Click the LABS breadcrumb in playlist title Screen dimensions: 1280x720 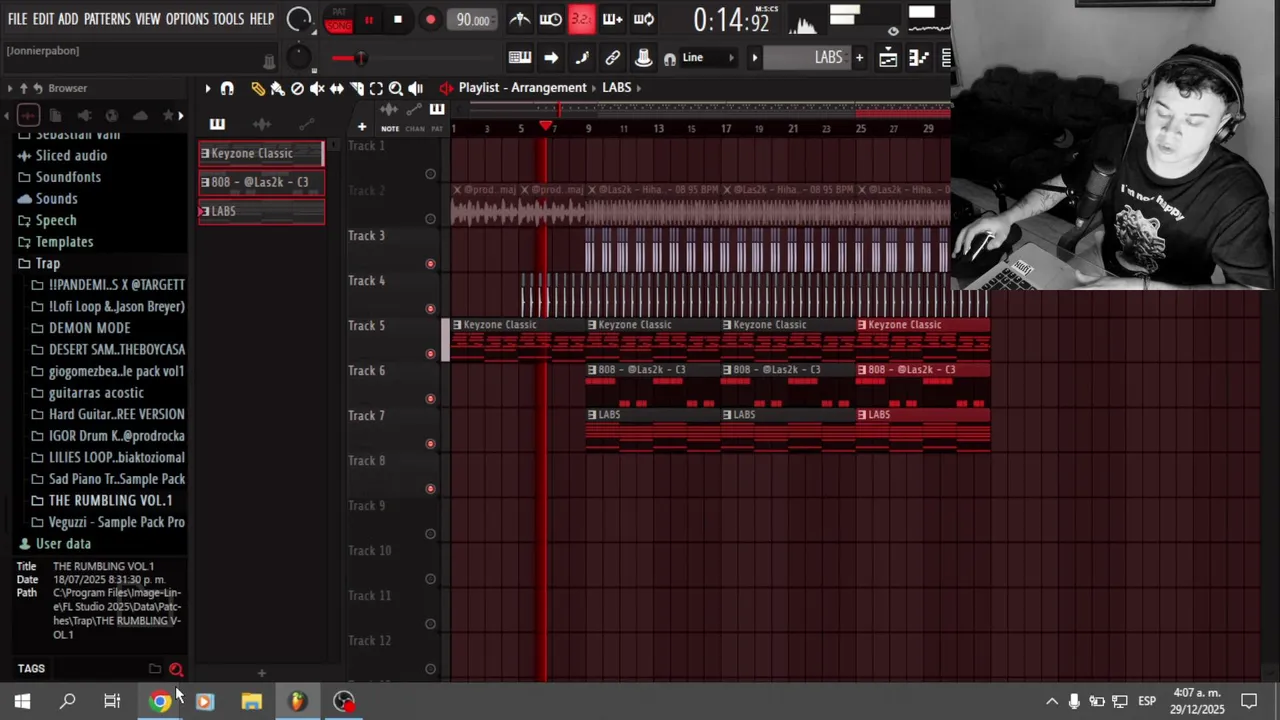pos(617,87)
